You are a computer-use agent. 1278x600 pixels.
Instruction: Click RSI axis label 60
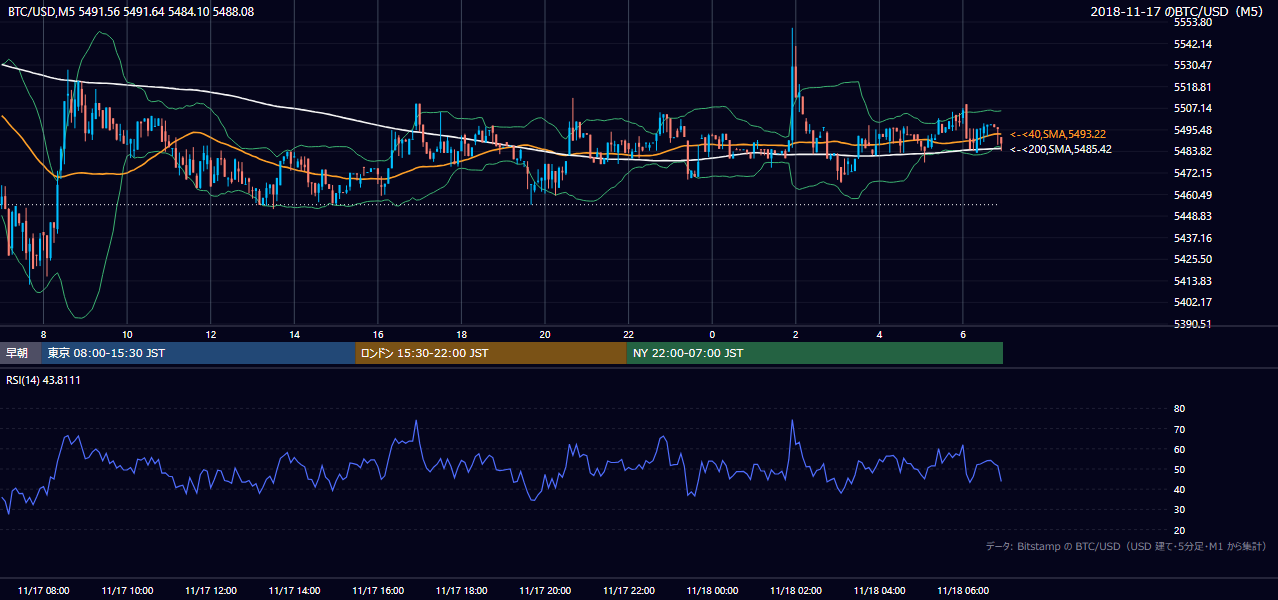pos(1179,449)
